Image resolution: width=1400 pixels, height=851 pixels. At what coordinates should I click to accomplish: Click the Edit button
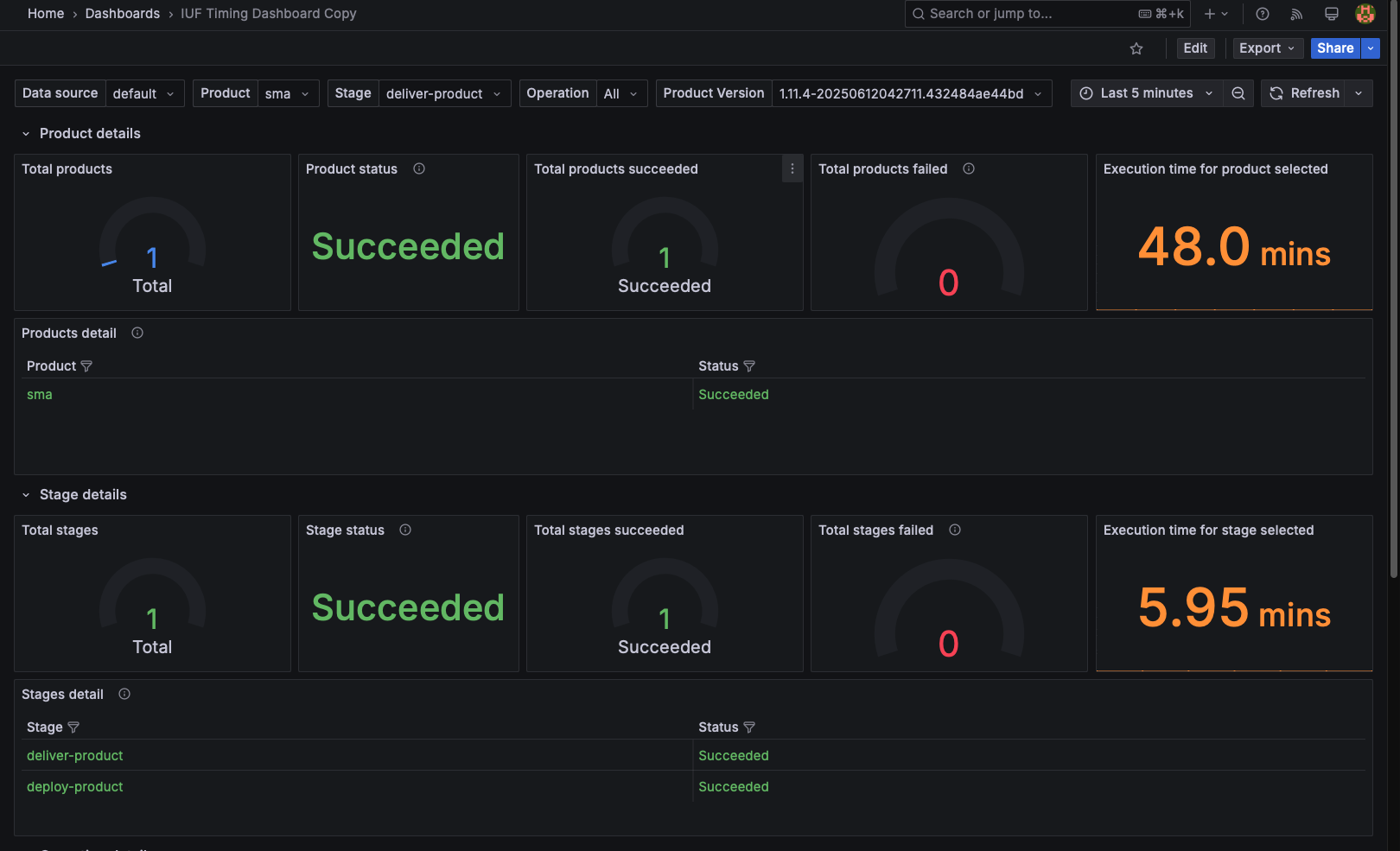(x=1195, y=48)
